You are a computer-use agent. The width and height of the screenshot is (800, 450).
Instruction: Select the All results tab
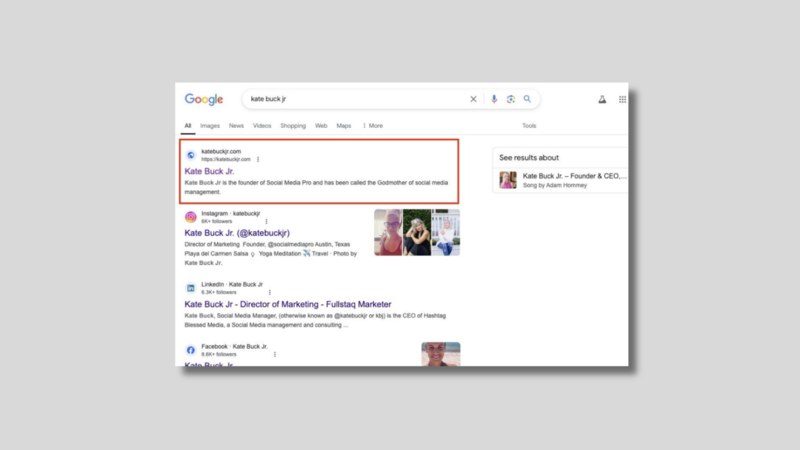pyautogui.click(x=188, y=126)
